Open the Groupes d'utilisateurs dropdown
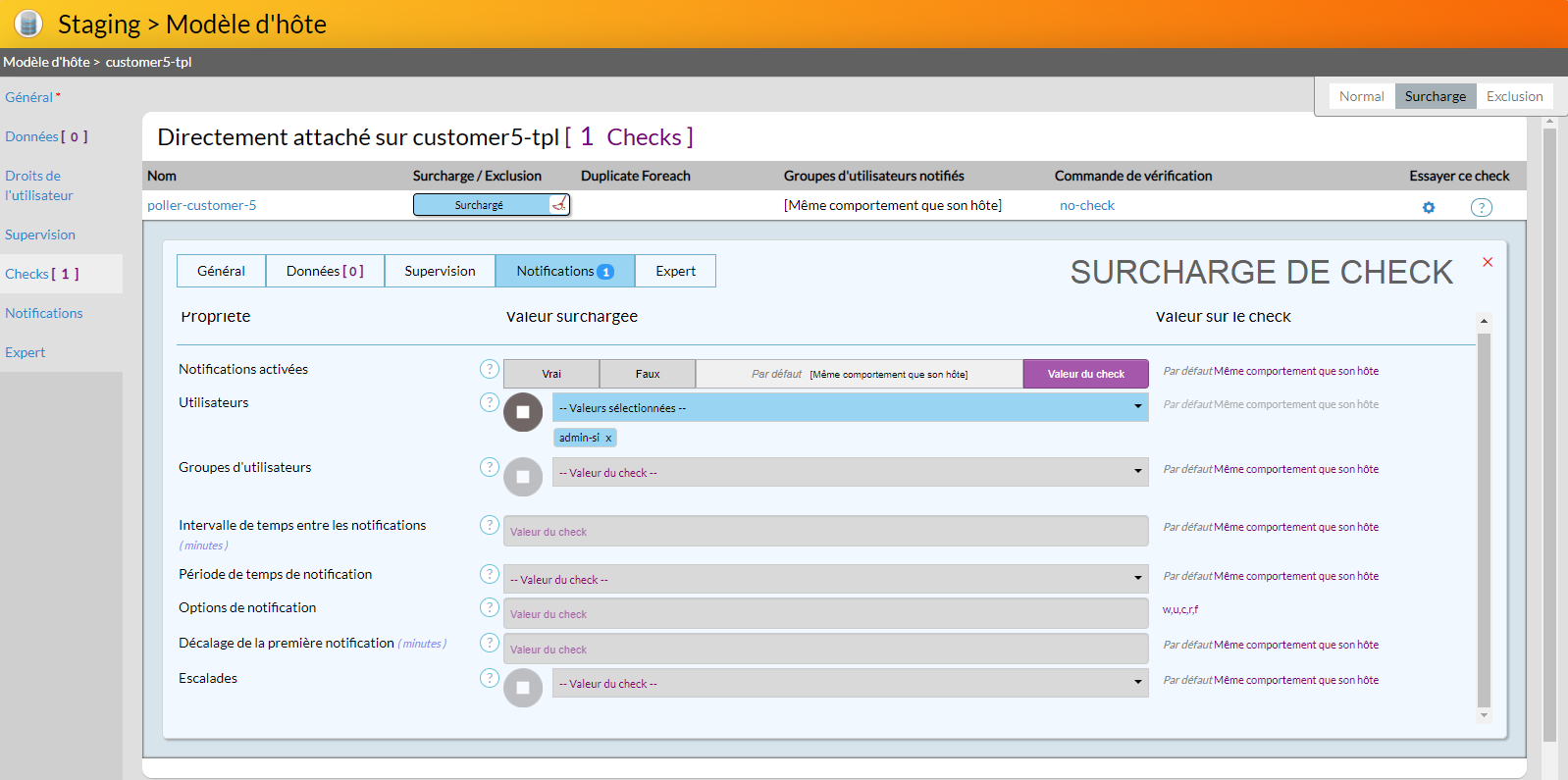The width and height of the screenshot is (1568, 780). pos(850,472)
